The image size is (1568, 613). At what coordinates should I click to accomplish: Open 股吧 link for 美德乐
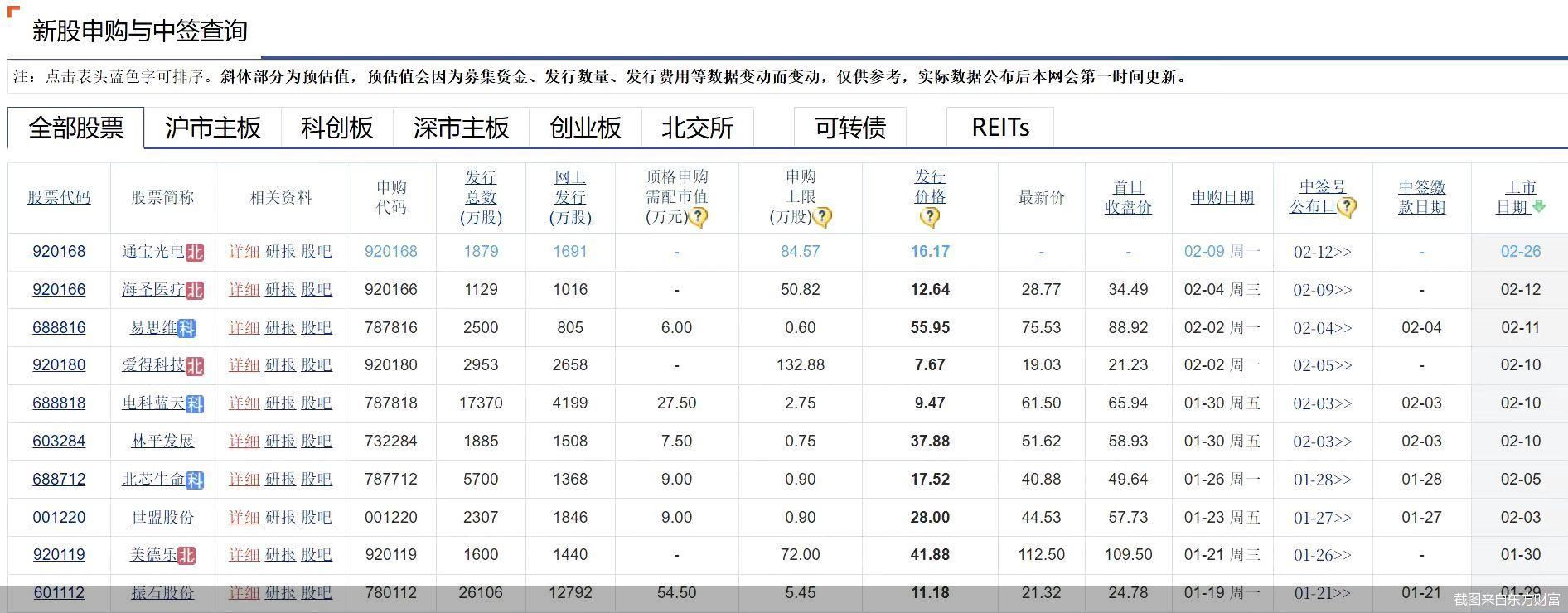pos(317,555)
